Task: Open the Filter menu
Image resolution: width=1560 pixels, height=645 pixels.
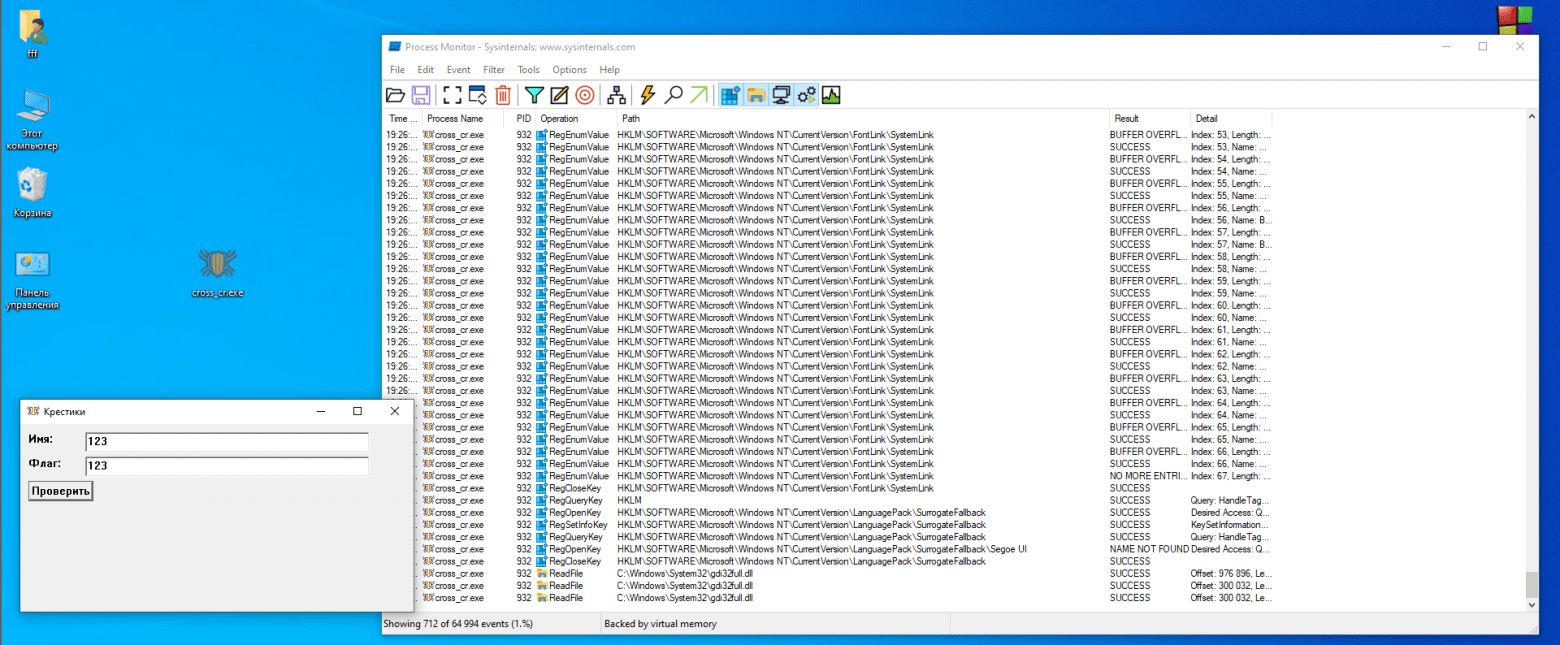Action: 494,70
